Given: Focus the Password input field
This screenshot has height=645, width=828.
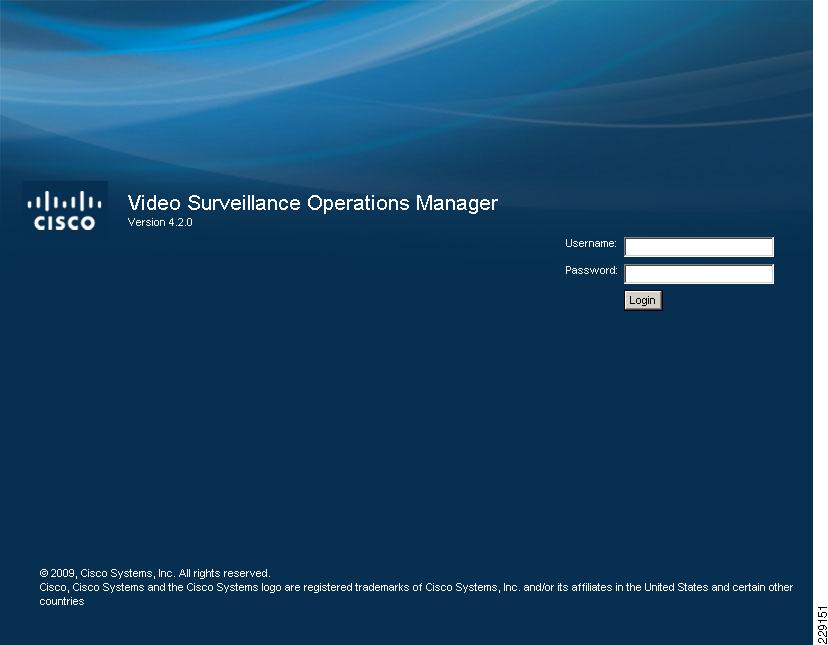Looking at the screenshot, I should pos(699,274).
